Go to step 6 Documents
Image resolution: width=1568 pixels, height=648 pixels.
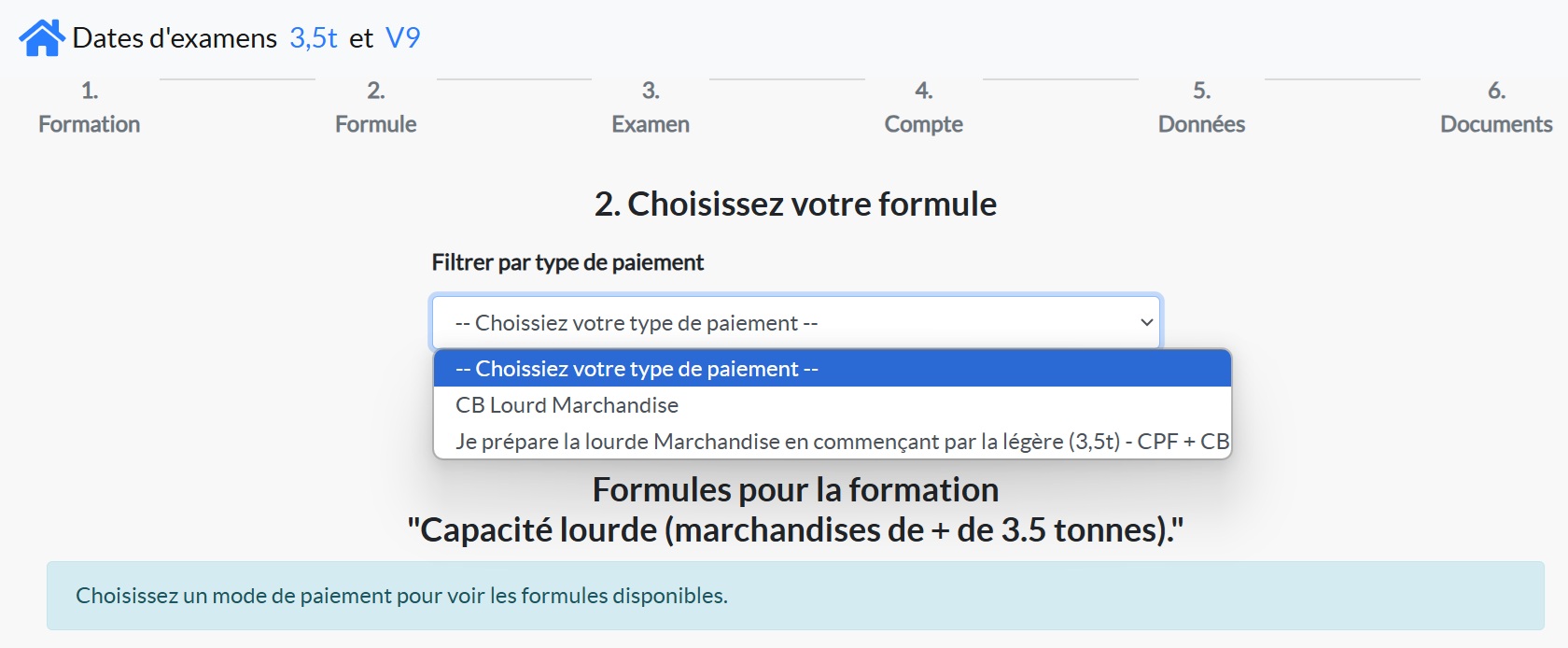(1496, 108)
